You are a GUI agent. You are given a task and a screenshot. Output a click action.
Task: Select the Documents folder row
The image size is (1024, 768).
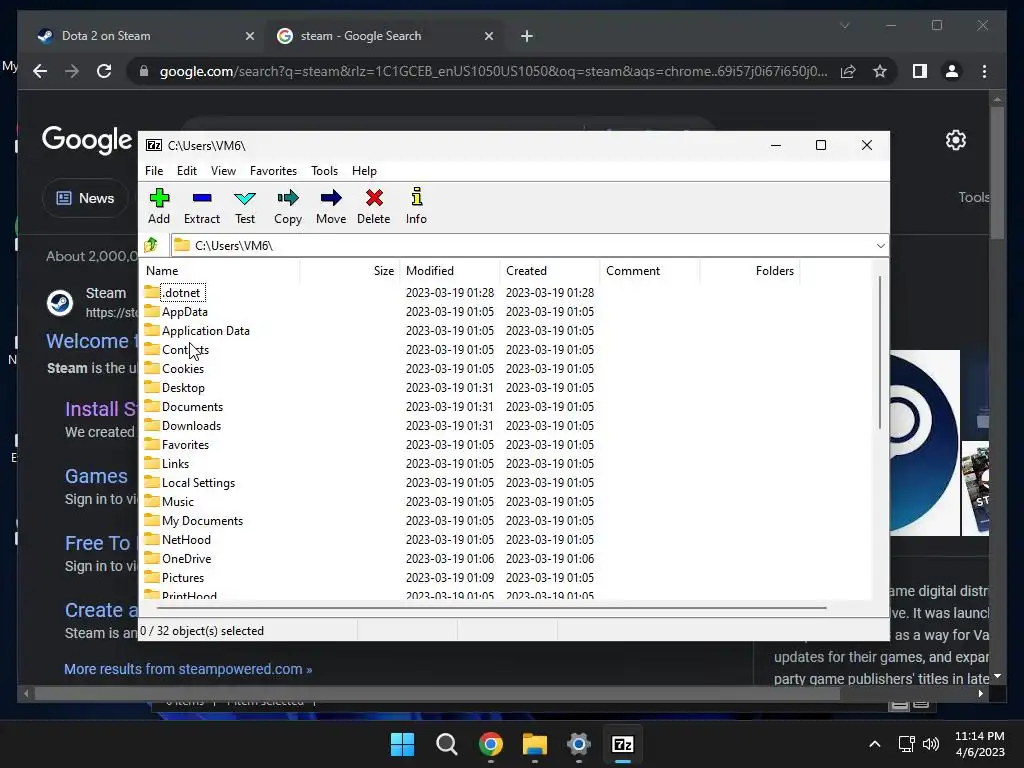506,406
